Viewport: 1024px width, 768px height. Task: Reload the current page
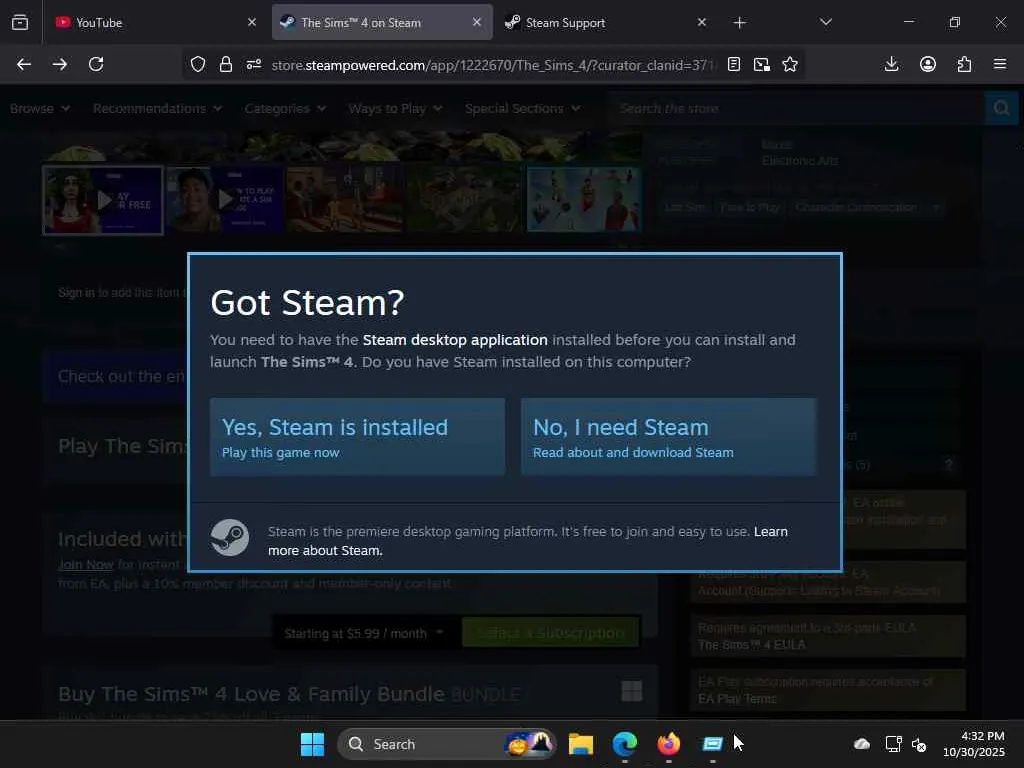(96, 64)
